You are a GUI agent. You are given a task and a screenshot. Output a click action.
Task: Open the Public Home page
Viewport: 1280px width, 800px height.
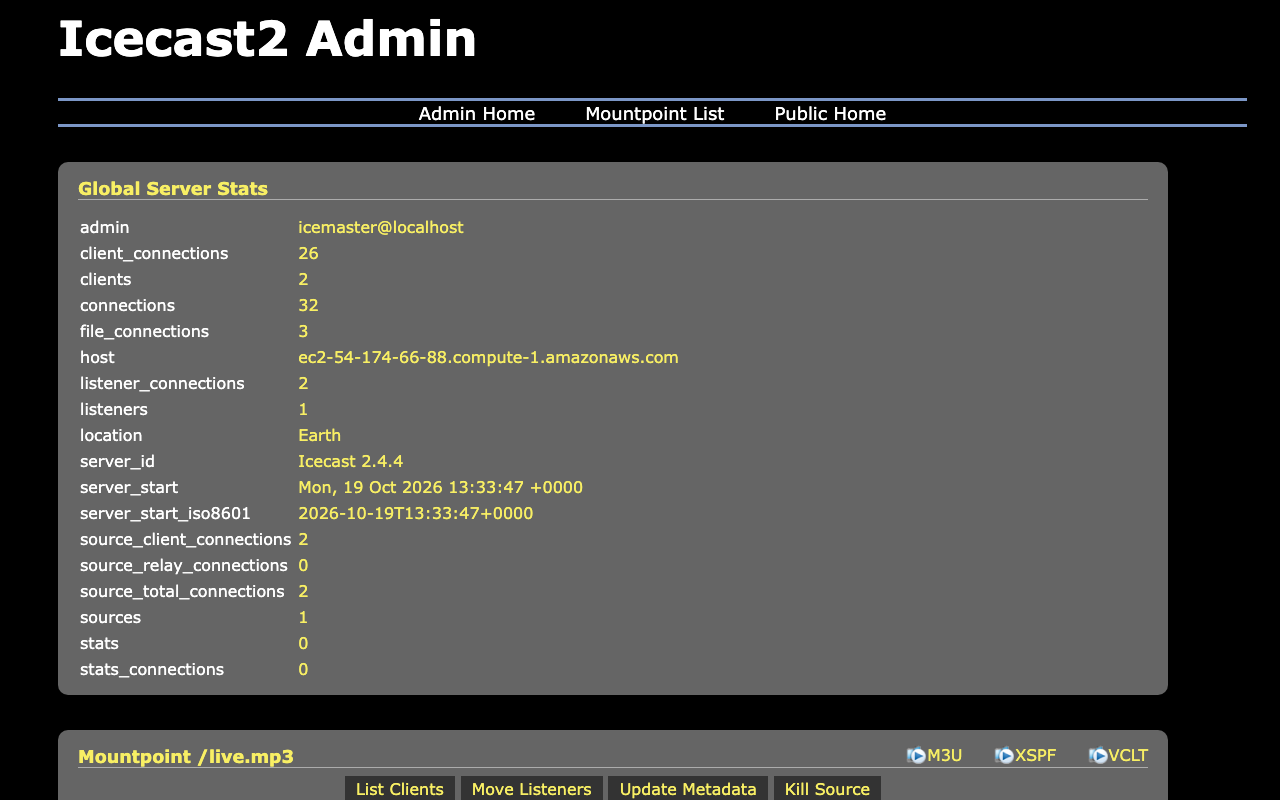tap(830, 114)
